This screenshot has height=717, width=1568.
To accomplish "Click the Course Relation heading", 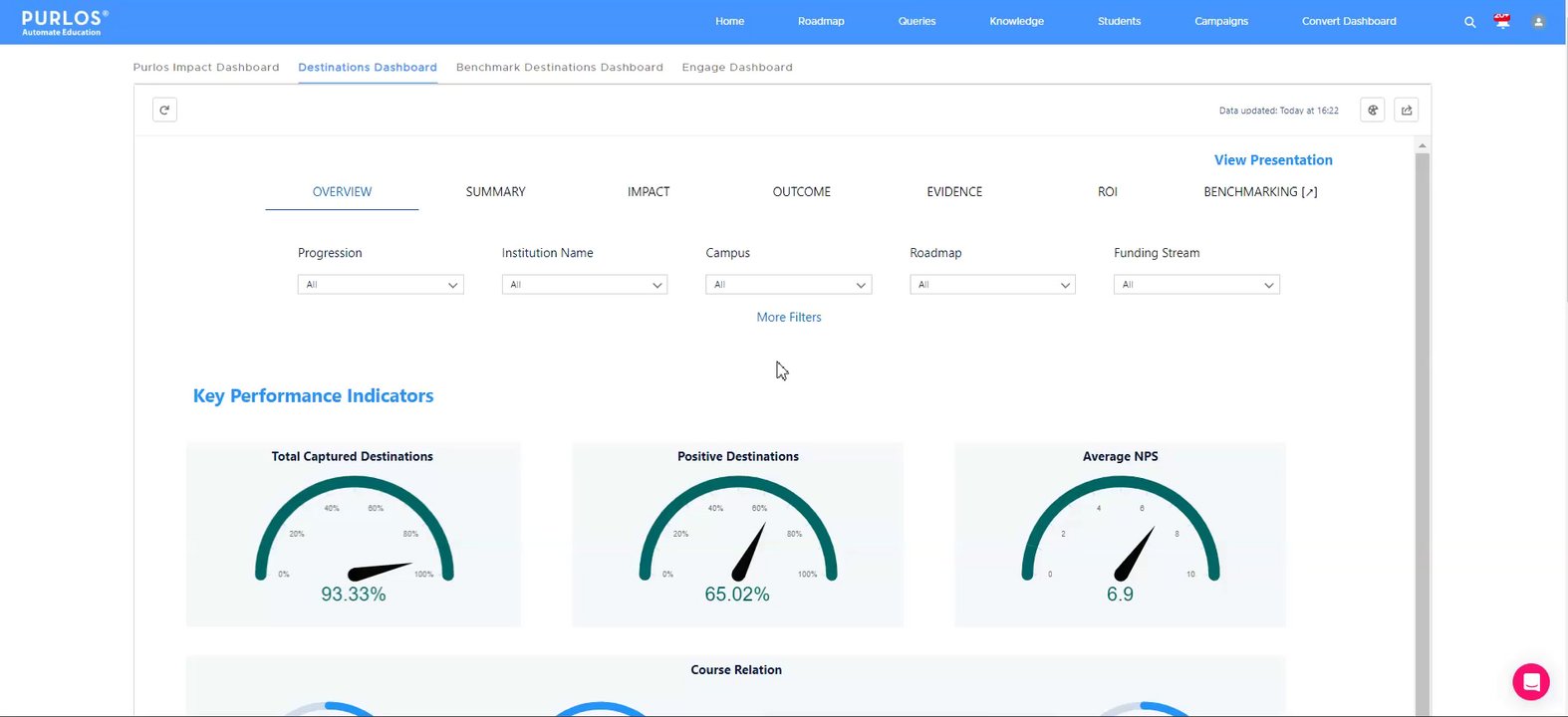I will click(736, 670).
